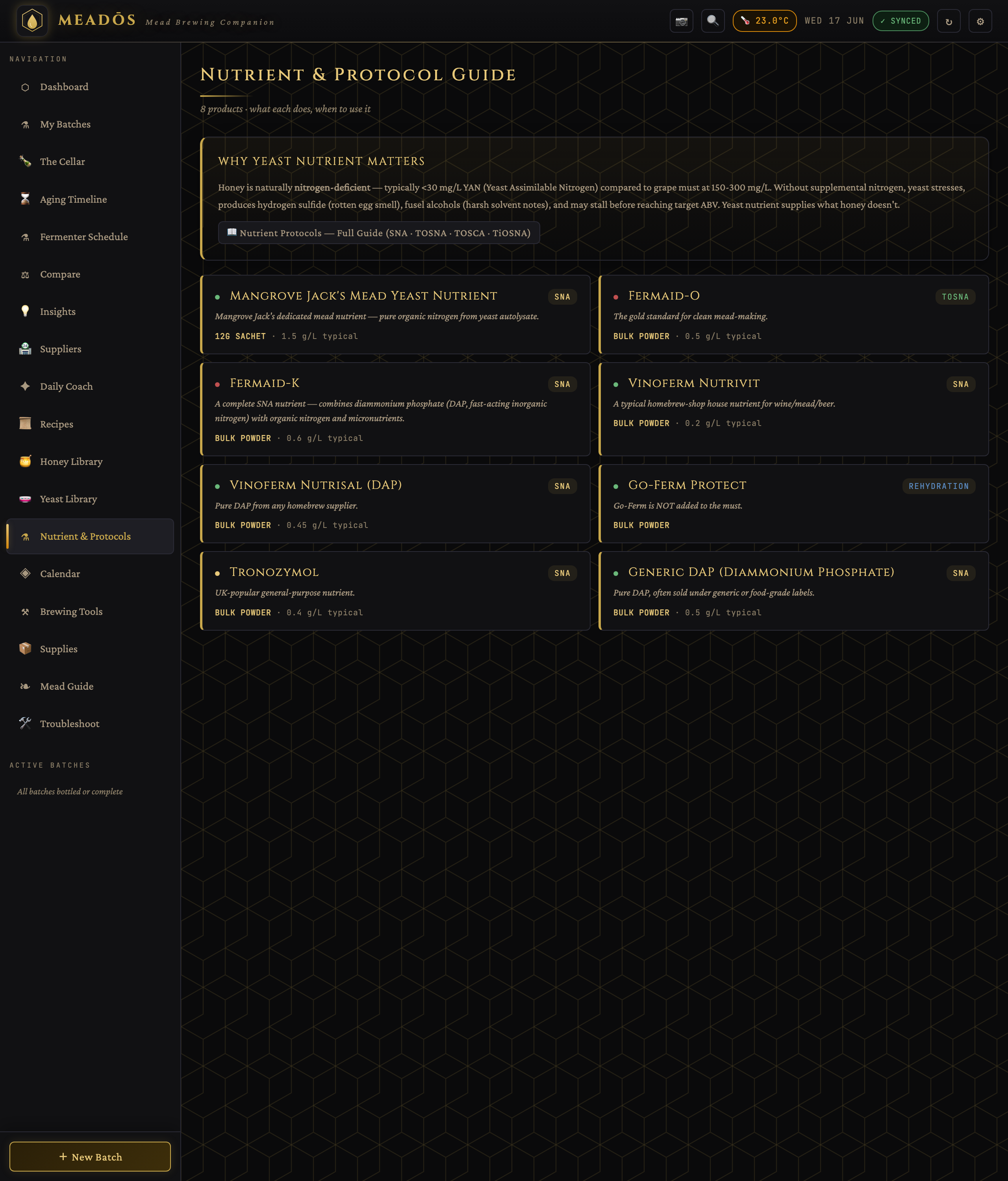
Task: Open the Generic DAP card
Action: [x=794, y=591]
